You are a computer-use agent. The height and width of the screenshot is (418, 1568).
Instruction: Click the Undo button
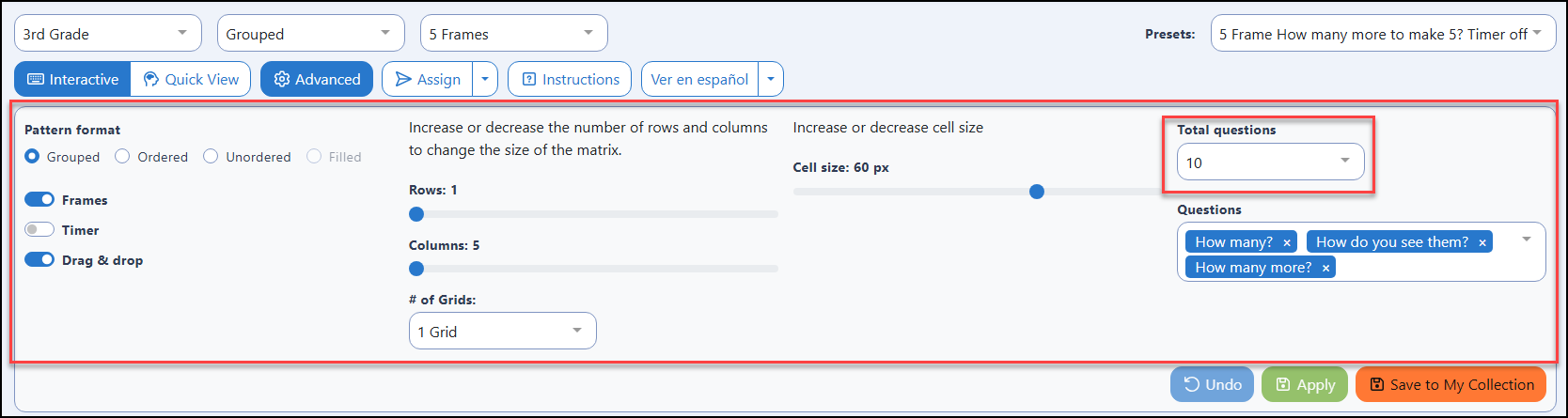point(1212,384)
